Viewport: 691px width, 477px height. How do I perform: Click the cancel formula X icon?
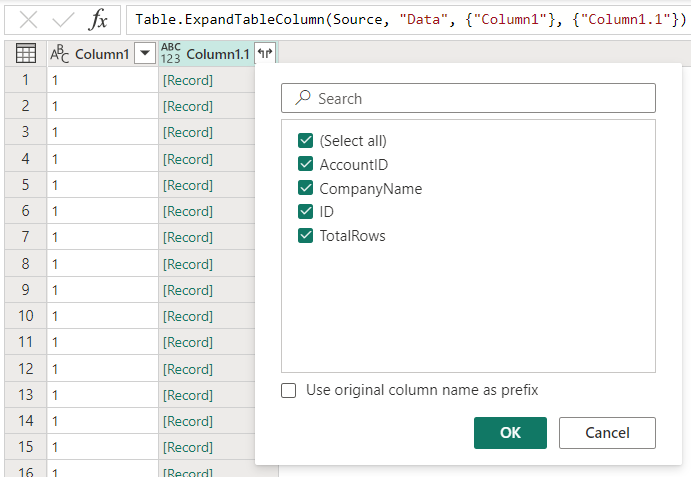pos(29,20)
